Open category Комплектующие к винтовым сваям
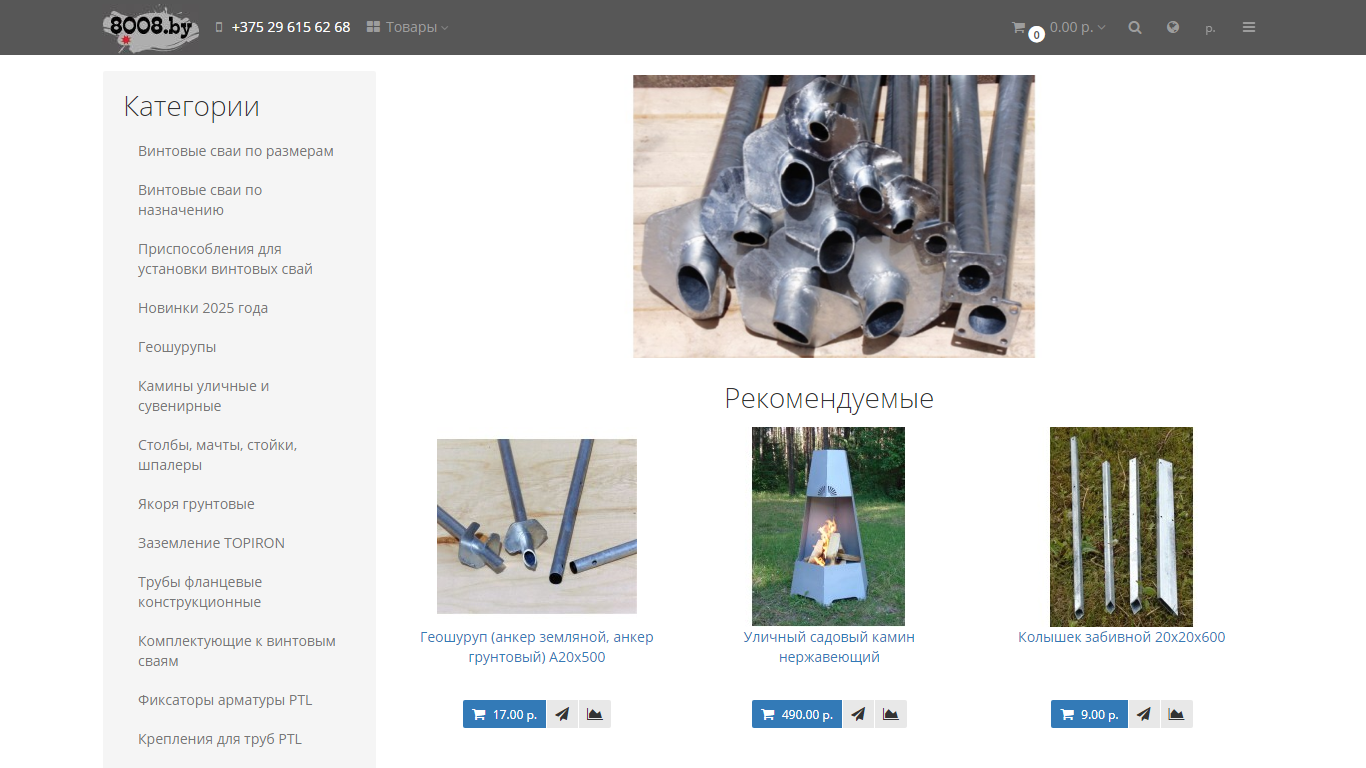 tap(237, 651)
